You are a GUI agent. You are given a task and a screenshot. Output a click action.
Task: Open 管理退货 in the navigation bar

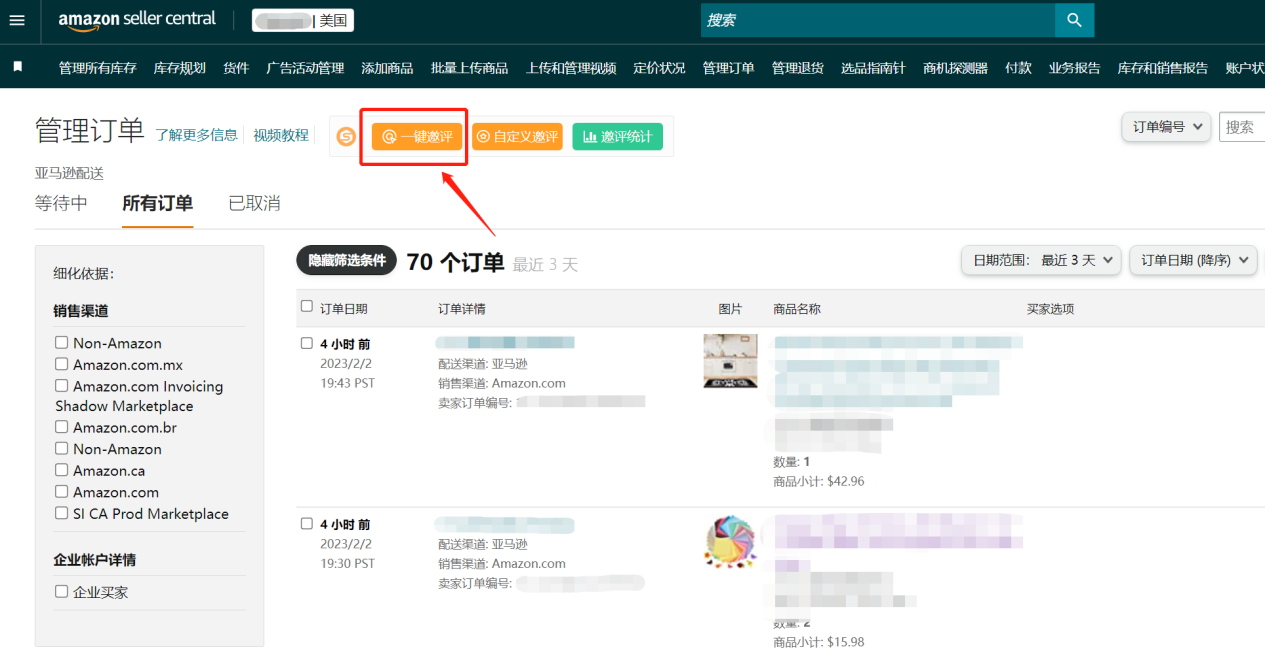pyautogui.click(x=797, y=68)
